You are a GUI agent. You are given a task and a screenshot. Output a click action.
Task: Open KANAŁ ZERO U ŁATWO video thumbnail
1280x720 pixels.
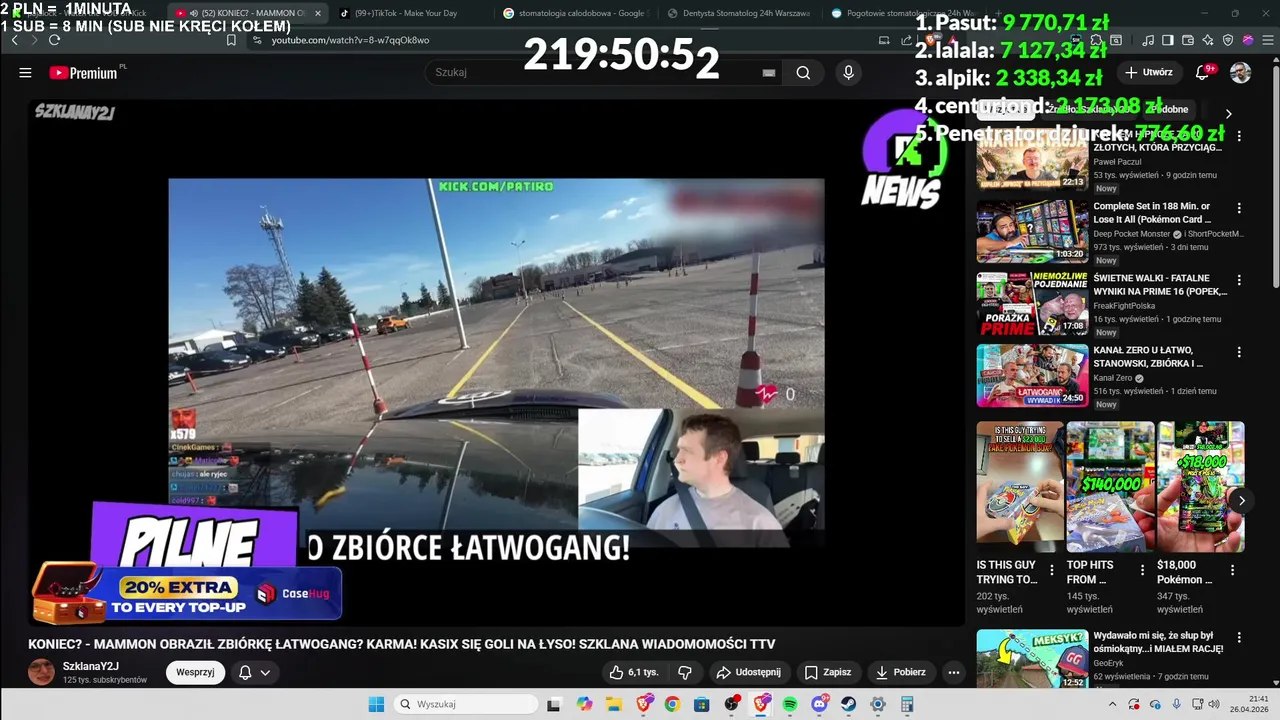pyautogui.click(x=1032, y=376)
